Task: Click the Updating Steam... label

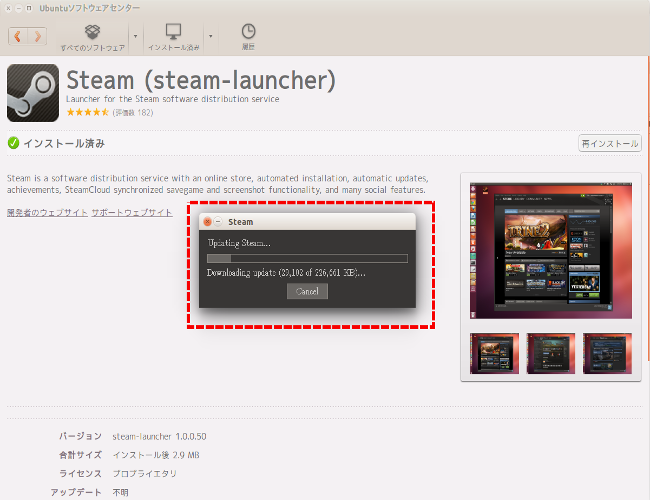Action: (x=239, y=243)
